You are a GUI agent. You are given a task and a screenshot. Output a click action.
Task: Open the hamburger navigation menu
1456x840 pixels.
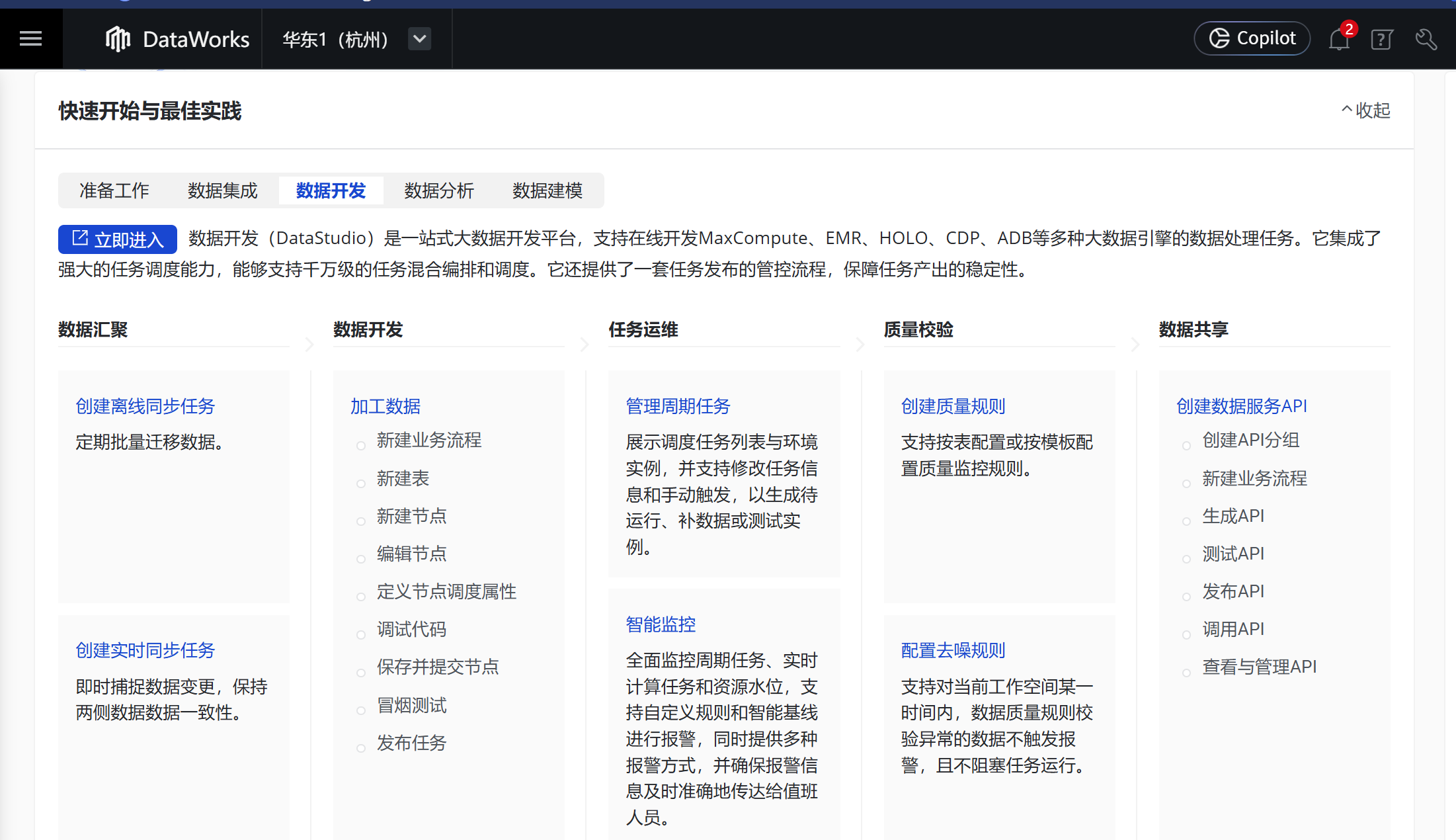pyautogui.click(x=30, y=38)
